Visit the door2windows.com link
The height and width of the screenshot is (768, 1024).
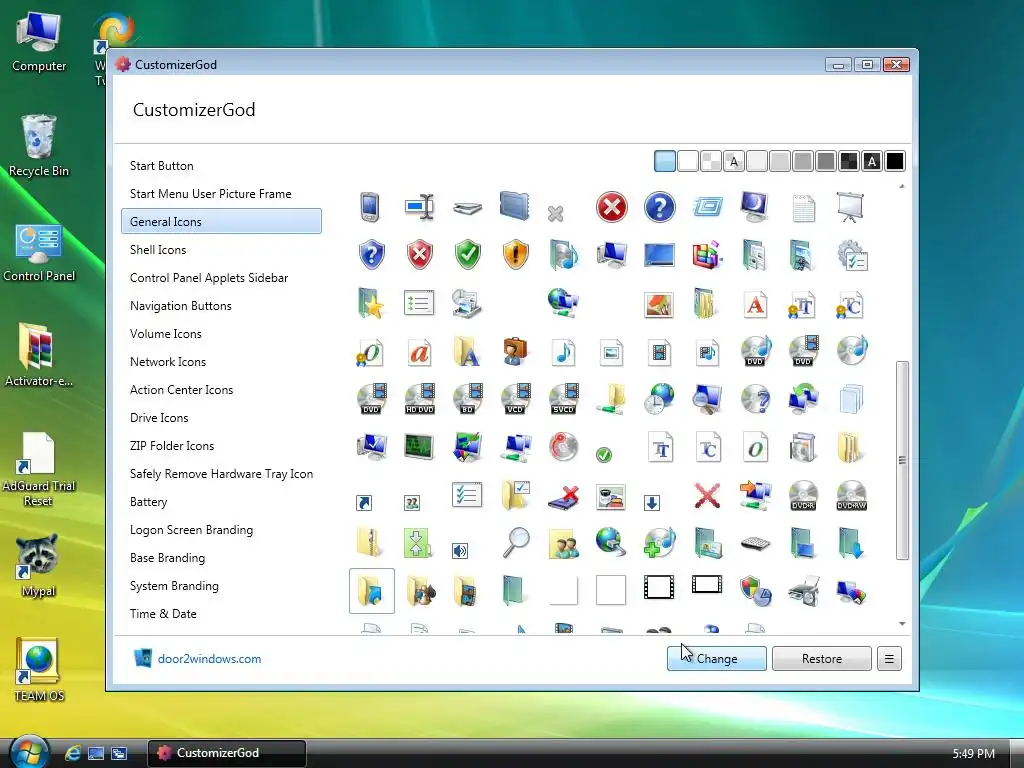click(210, 659)
